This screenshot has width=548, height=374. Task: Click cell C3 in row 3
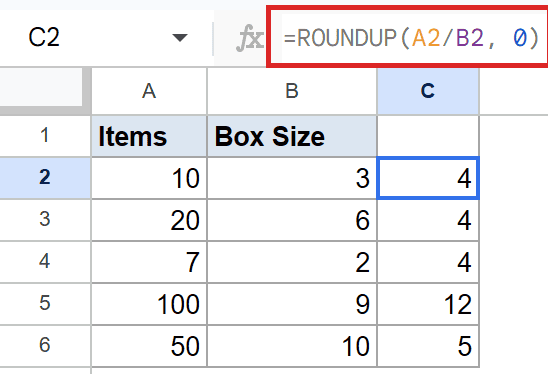pyautogui.click(x=428, y=220)
